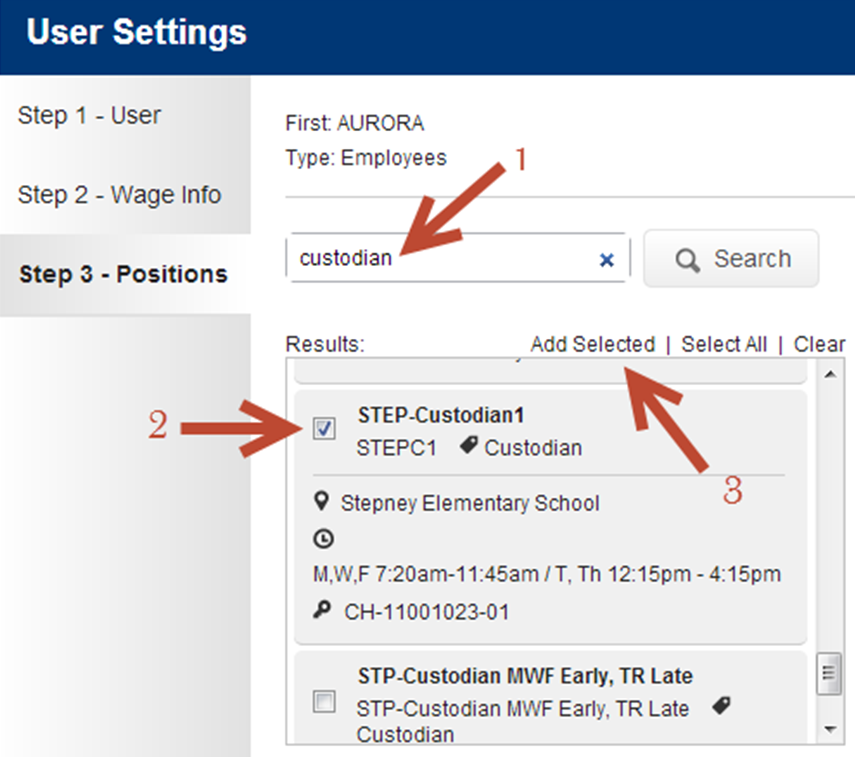Click the tag icon in STP-Custodian MWF Early card

[x=721, y=705]
